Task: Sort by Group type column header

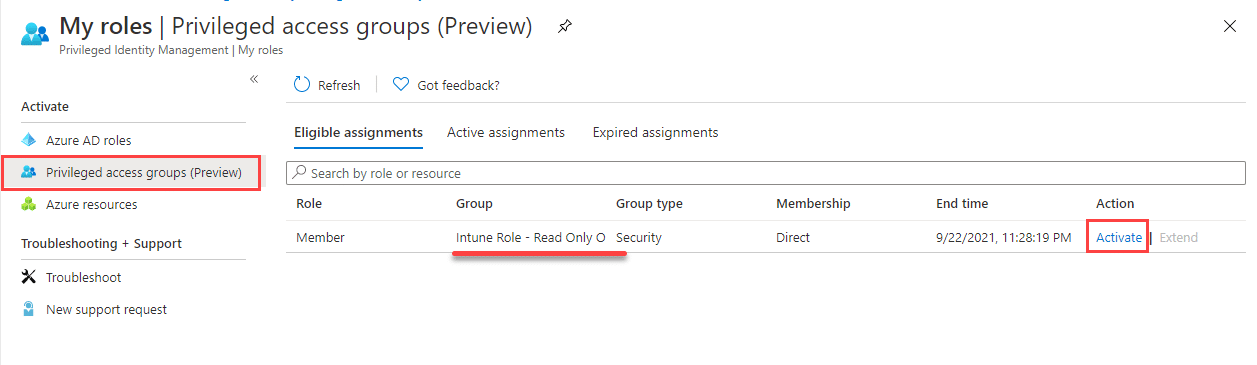Action: point(649,203)
